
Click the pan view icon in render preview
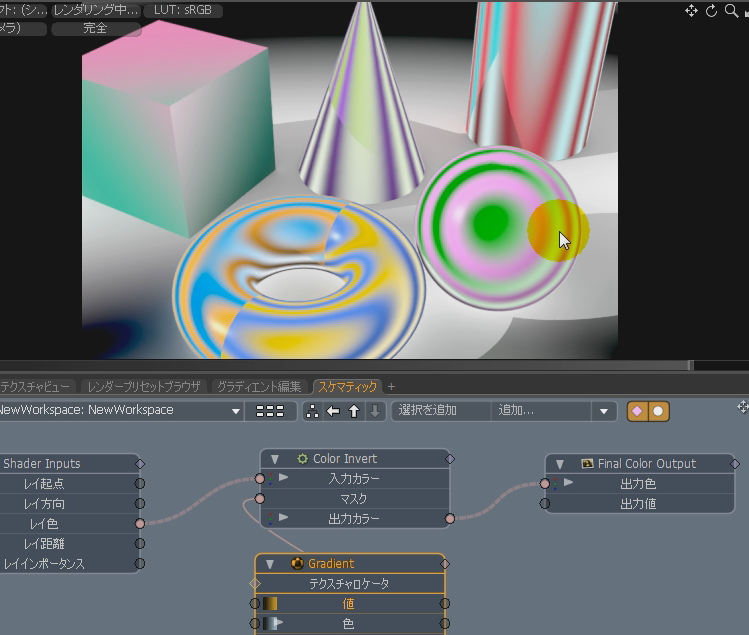[x=691, y=11]
